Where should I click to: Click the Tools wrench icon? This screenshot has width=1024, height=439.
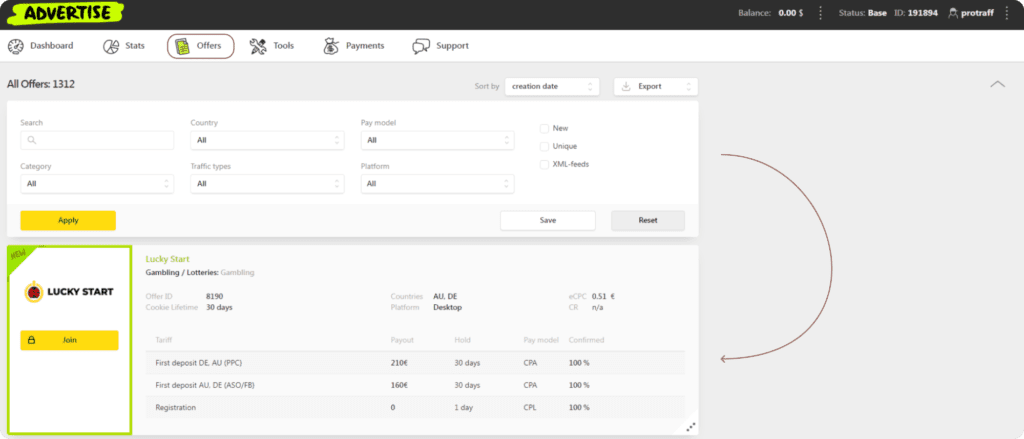pyautogui.click(x=258, y=46)
